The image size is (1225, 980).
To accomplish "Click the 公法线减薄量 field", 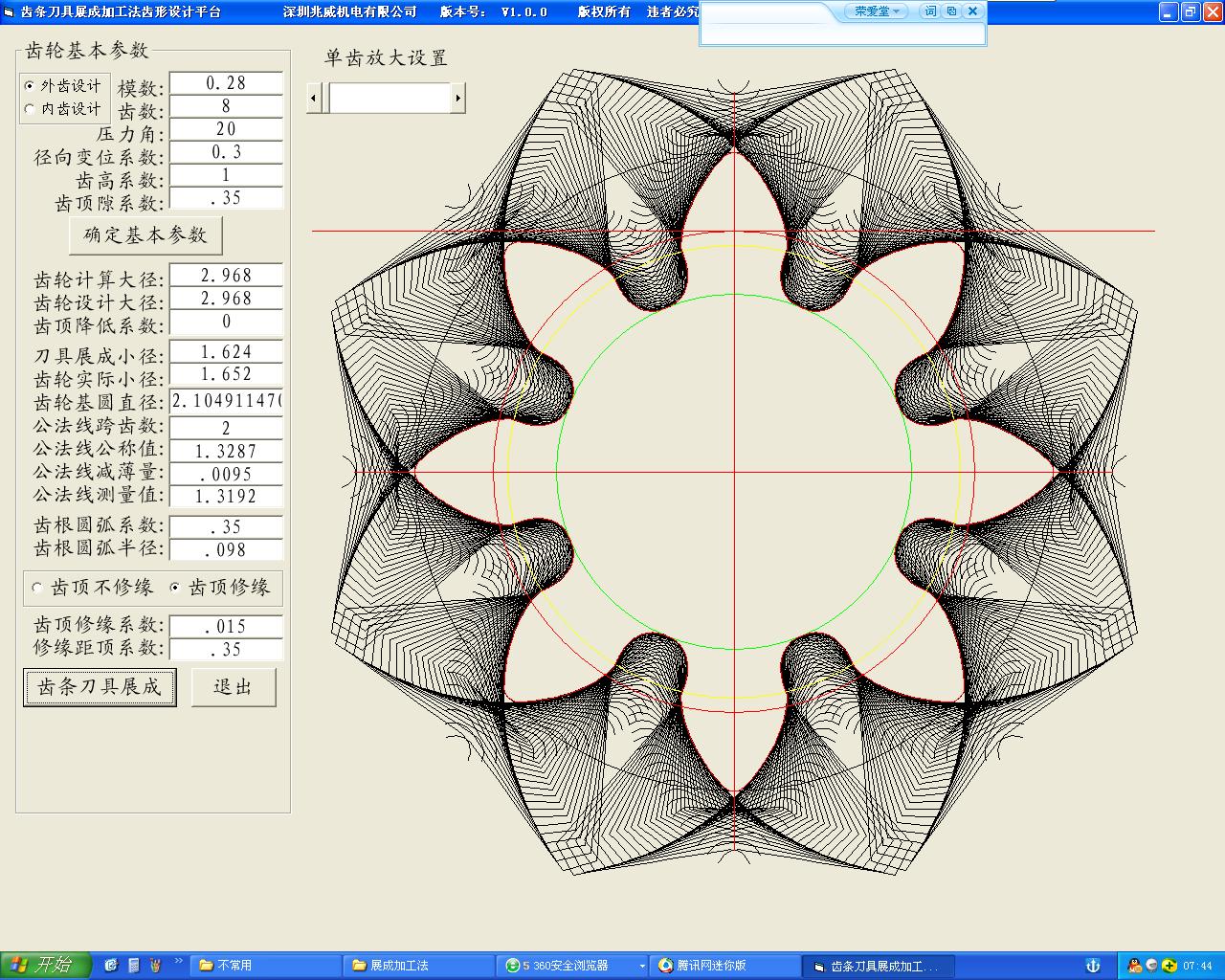I will [226, 474].
